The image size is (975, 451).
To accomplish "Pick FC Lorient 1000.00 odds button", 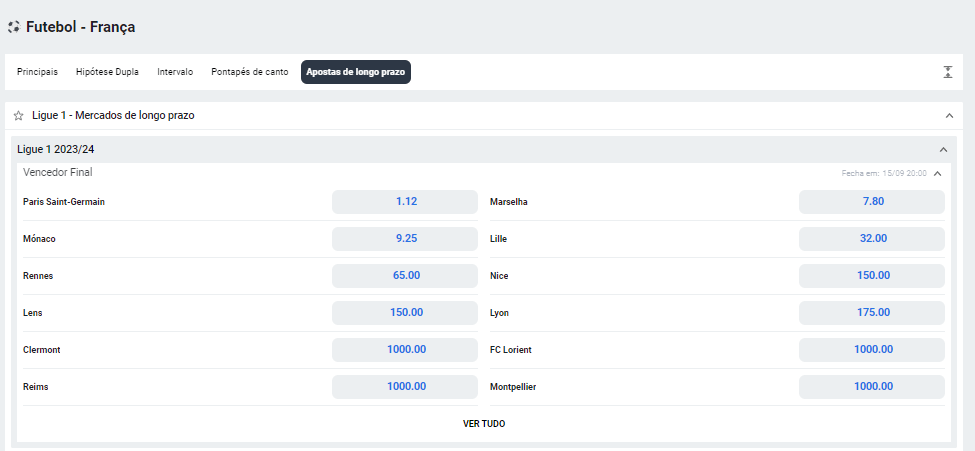I will pos(872,350).
